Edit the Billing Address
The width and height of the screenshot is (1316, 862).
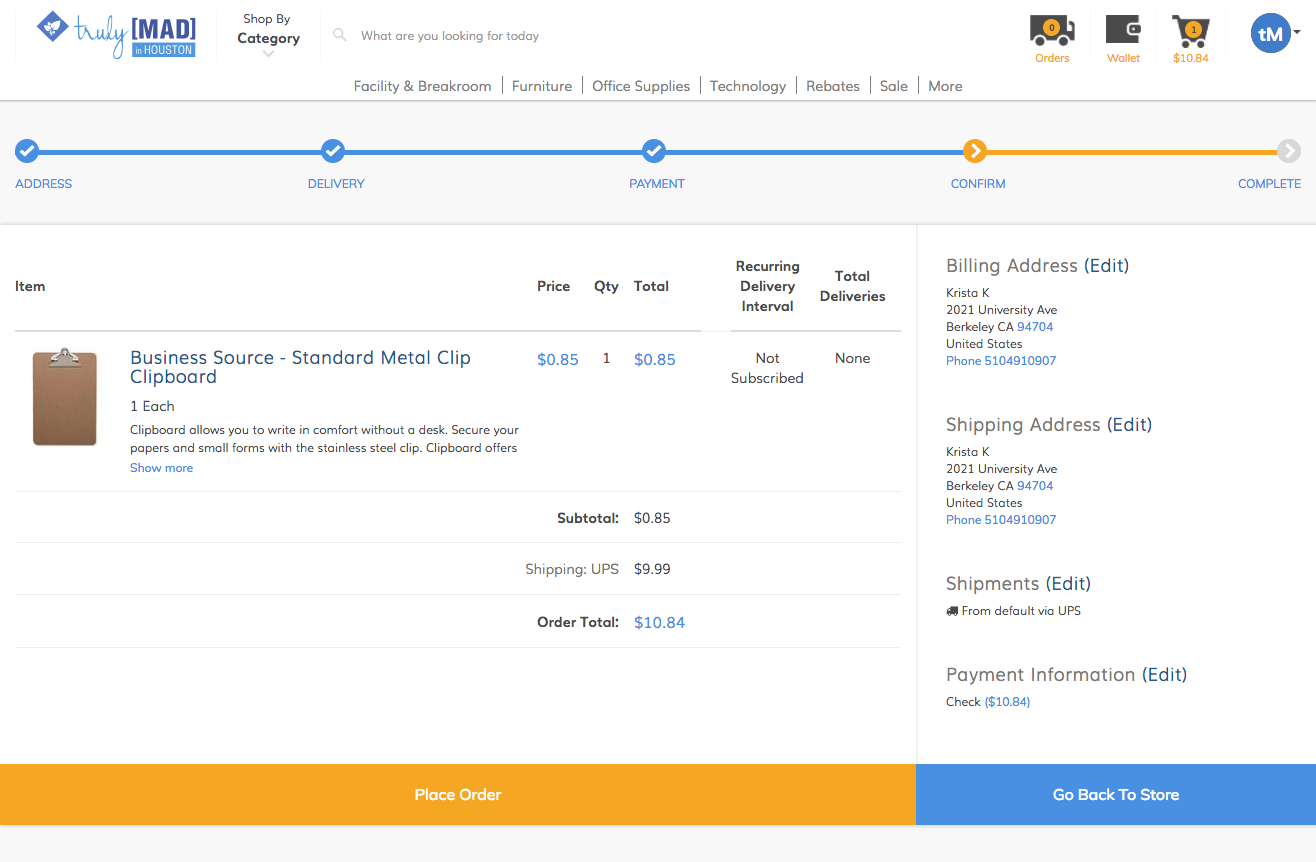[1106, 265]
